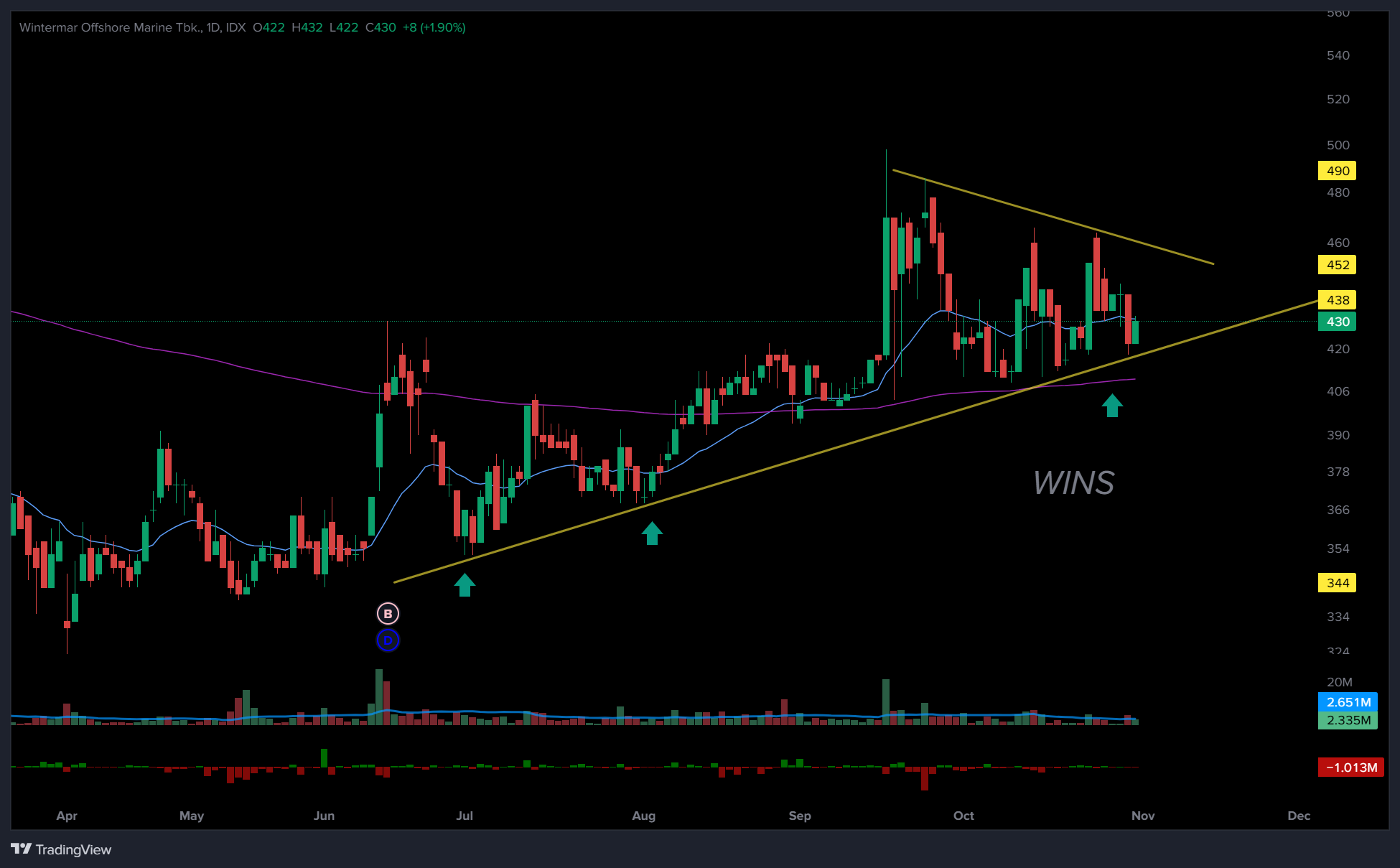This screenshot has width=1400, height=868.
Task: Select the yellow 344 price label
Action: coord(1337,583)
